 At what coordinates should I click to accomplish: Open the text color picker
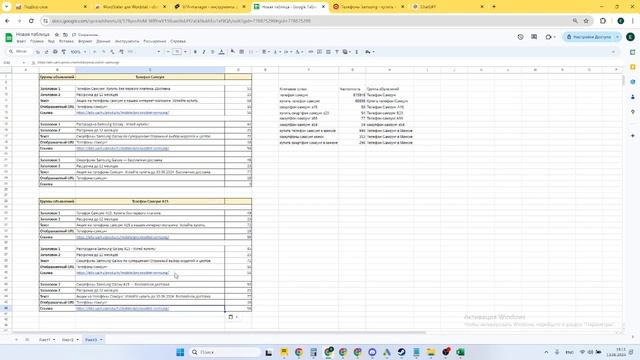222,52
